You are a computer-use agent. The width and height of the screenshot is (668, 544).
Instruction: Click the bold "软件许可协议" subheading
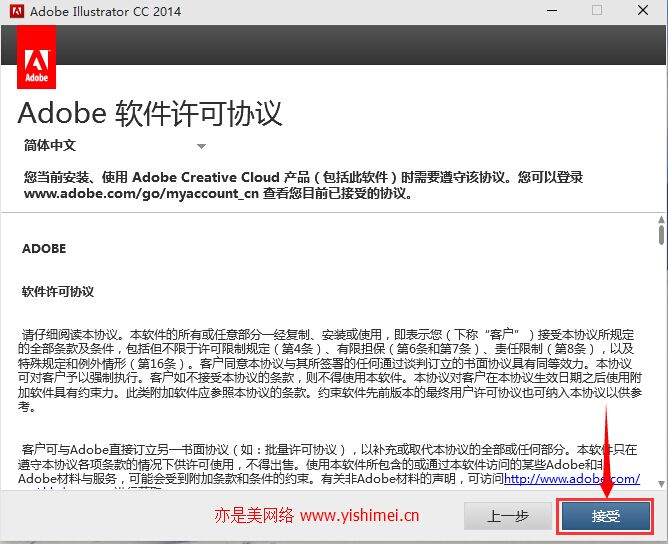(x=58, y=291)
